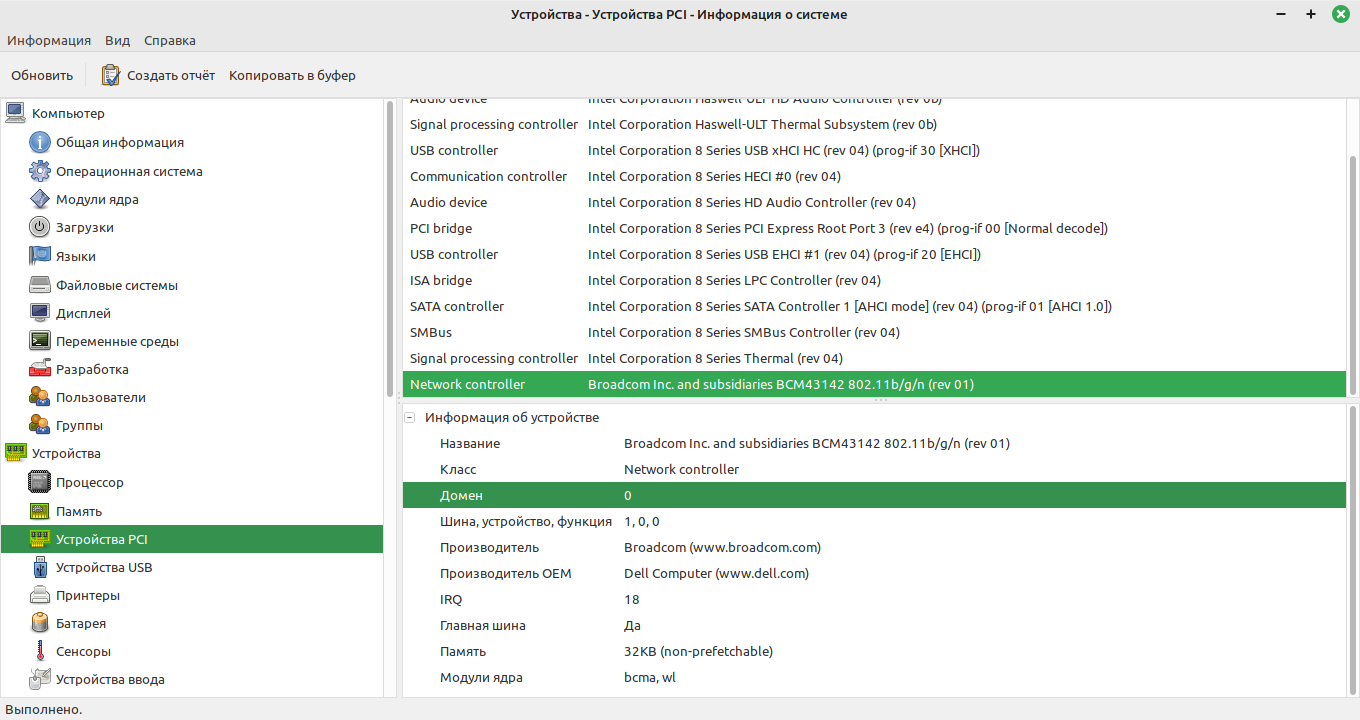This screenshot has height=720, width=1360.
Task: Click the Создать отчёт button label
Action: [x=171, y=75]
